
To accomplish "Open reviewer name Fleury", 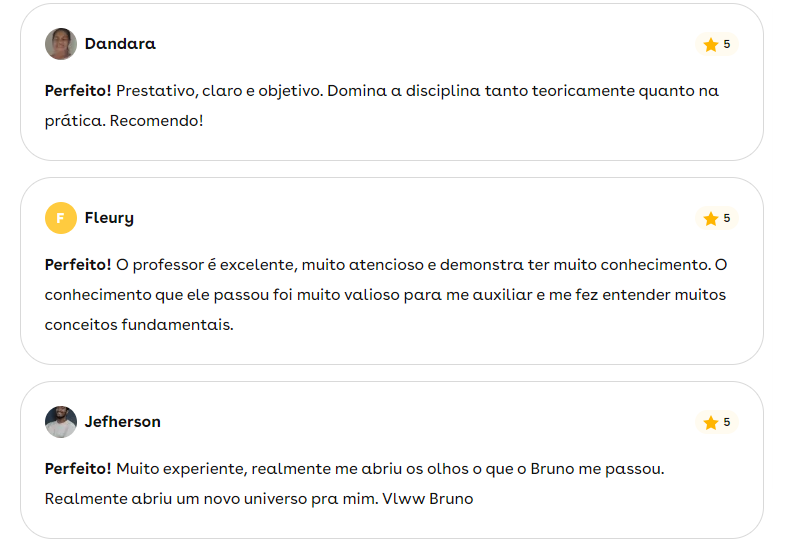I will (x=109, y=218).
